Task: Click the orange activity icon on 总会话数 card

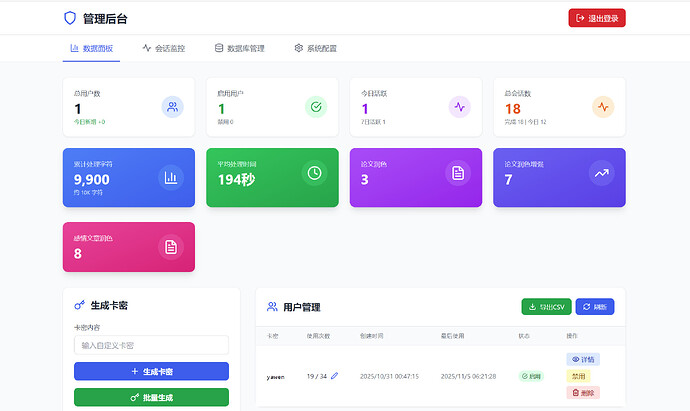Action: 603,107
